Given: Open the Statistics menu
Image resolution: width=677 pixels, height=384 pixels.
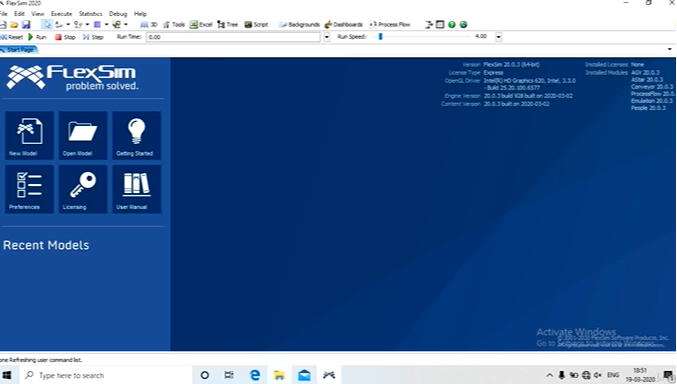Looking at the screenshot, I should tap(90, 14).
